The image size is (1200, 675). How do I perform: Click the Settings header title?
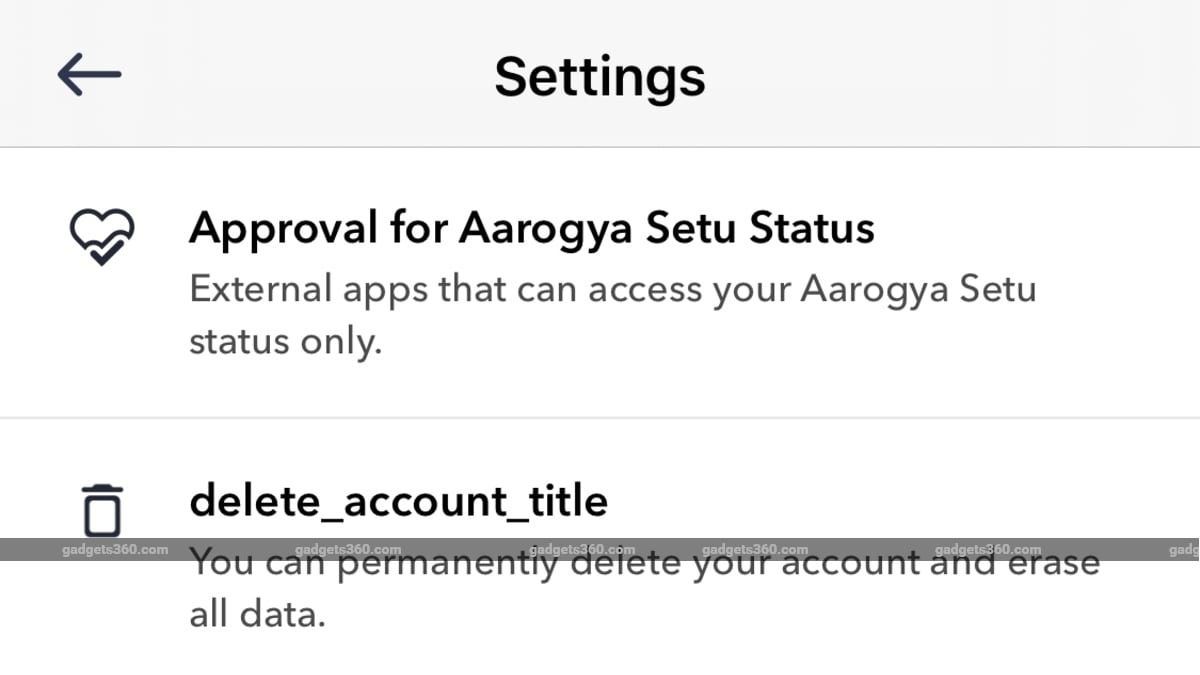pyautogui.click(x=599, y=74)
